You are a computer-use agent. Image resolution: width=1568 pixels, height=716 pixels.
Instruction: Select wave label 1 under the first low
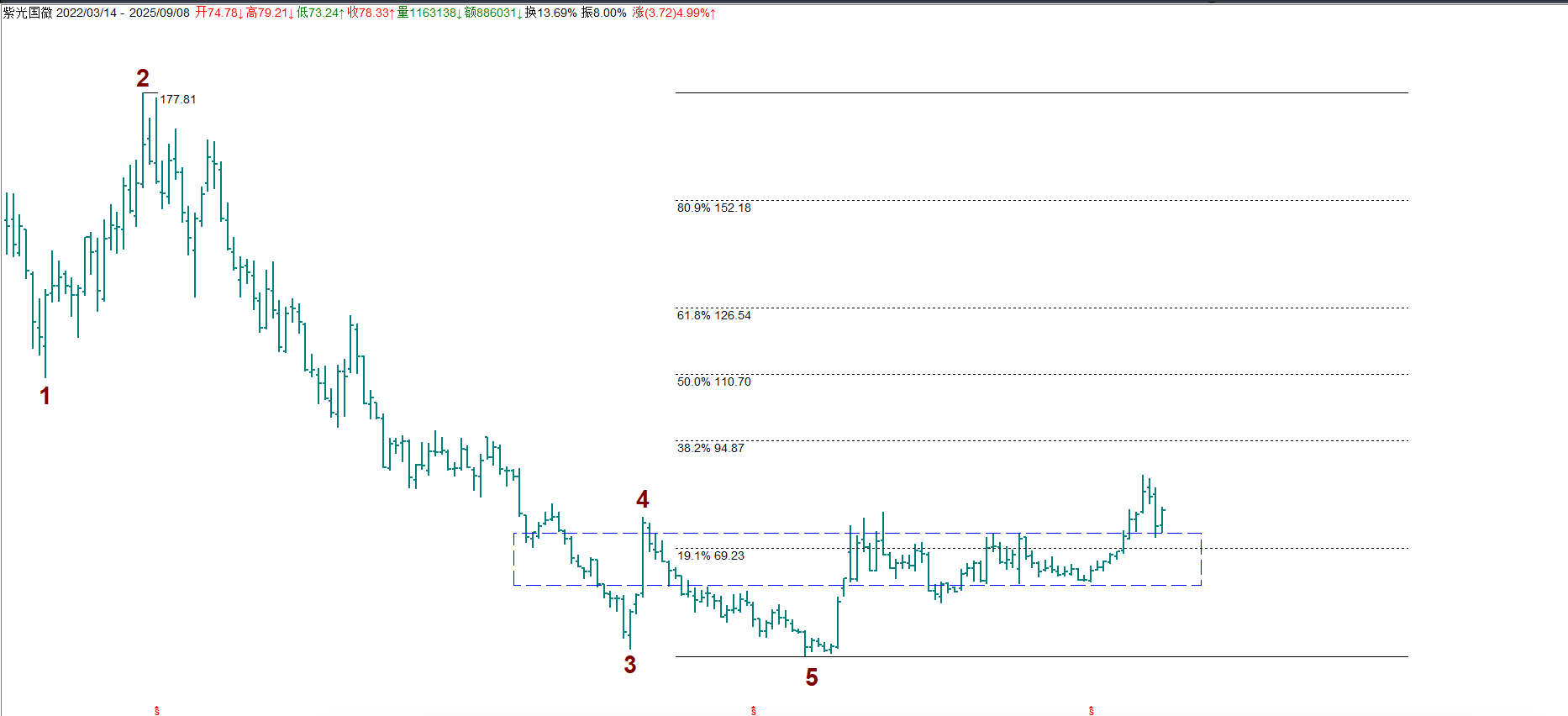tap(45, 396)
